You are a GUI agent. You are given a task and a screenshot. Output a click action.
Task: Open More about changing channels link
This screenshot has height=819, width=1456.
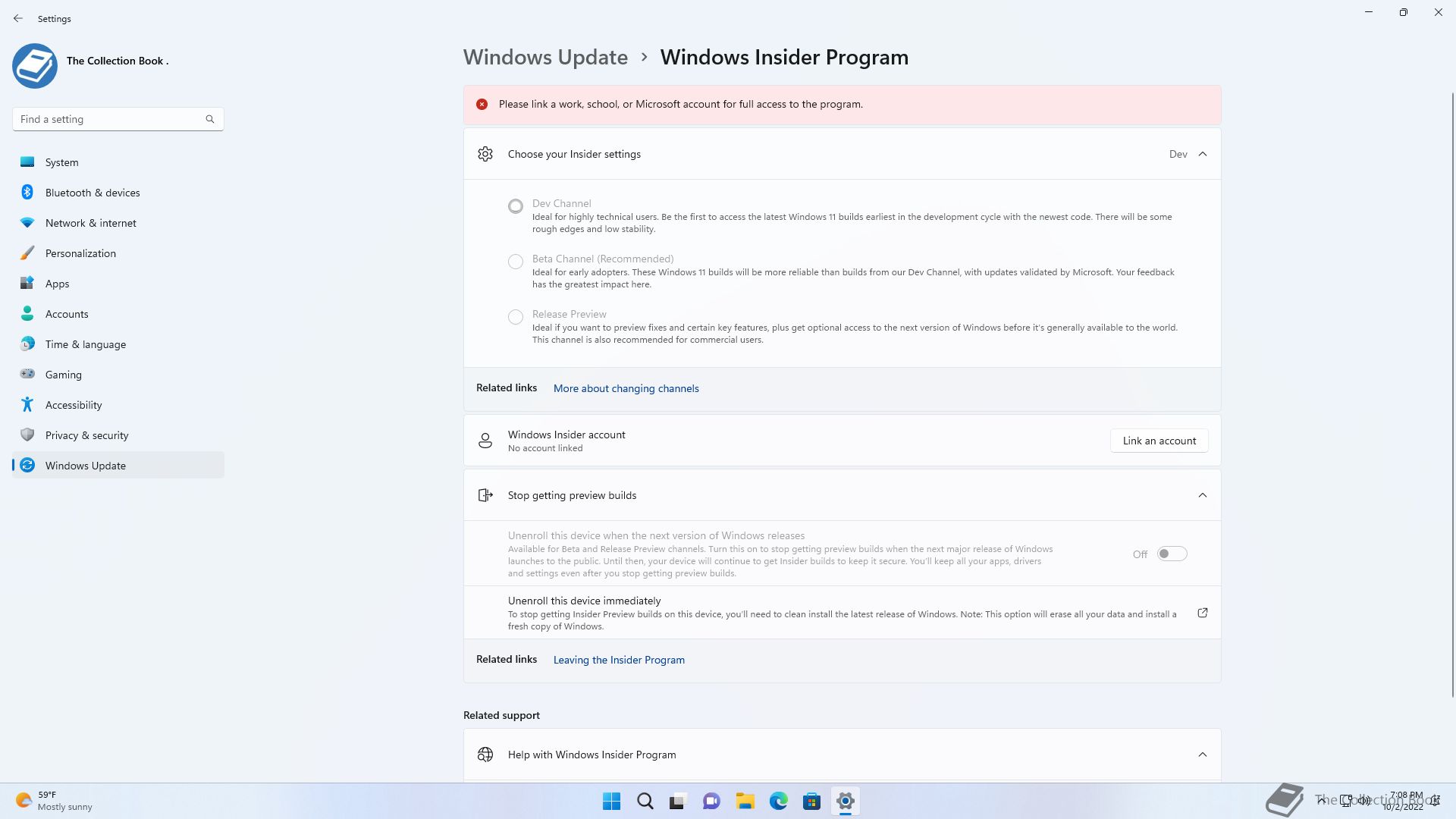[x=626, y=388]
